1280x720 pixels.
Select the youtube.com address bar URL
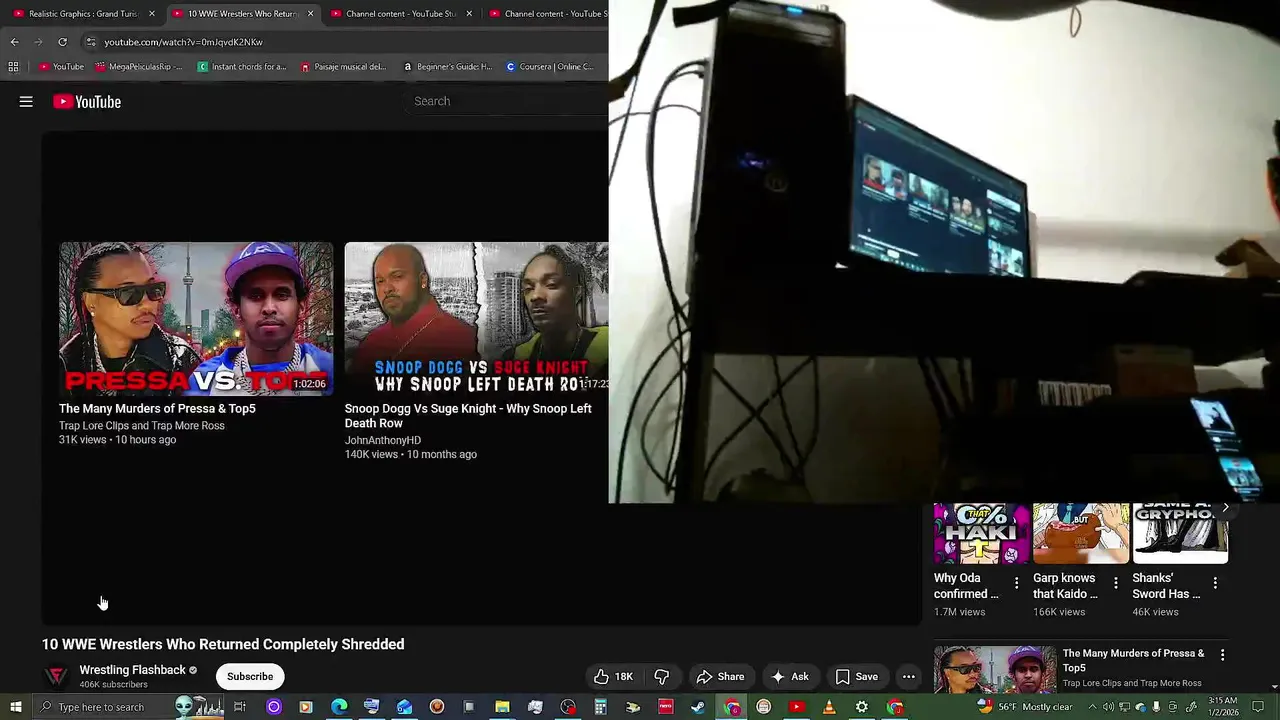click(x=184, y=42)
